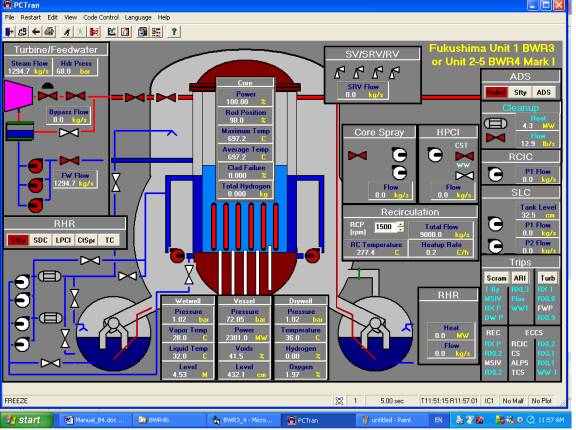576x430 pixels.
Task: Click the red back arrow toolbar icon
Action: click(36, 32)
